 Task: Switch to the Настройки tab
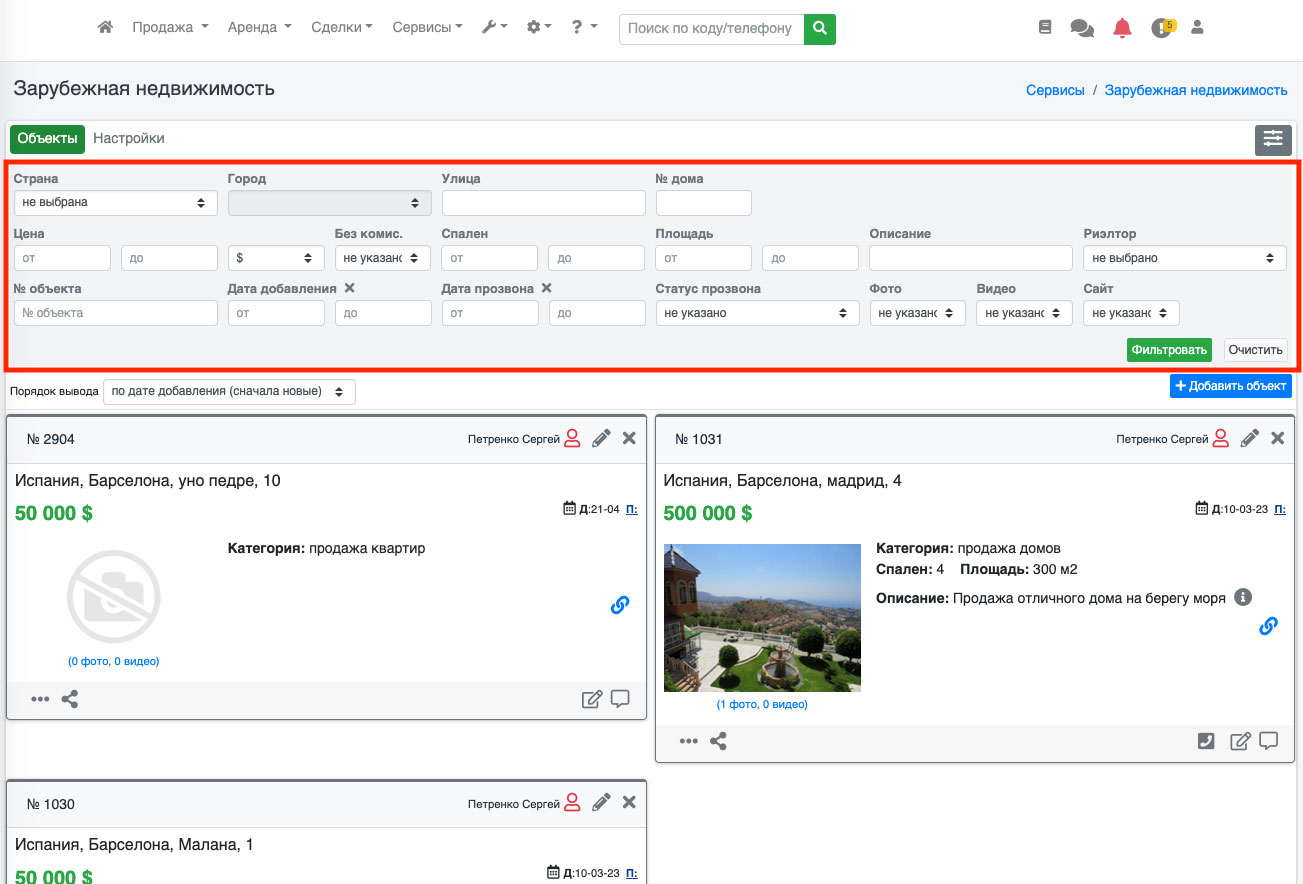point(129,139)
